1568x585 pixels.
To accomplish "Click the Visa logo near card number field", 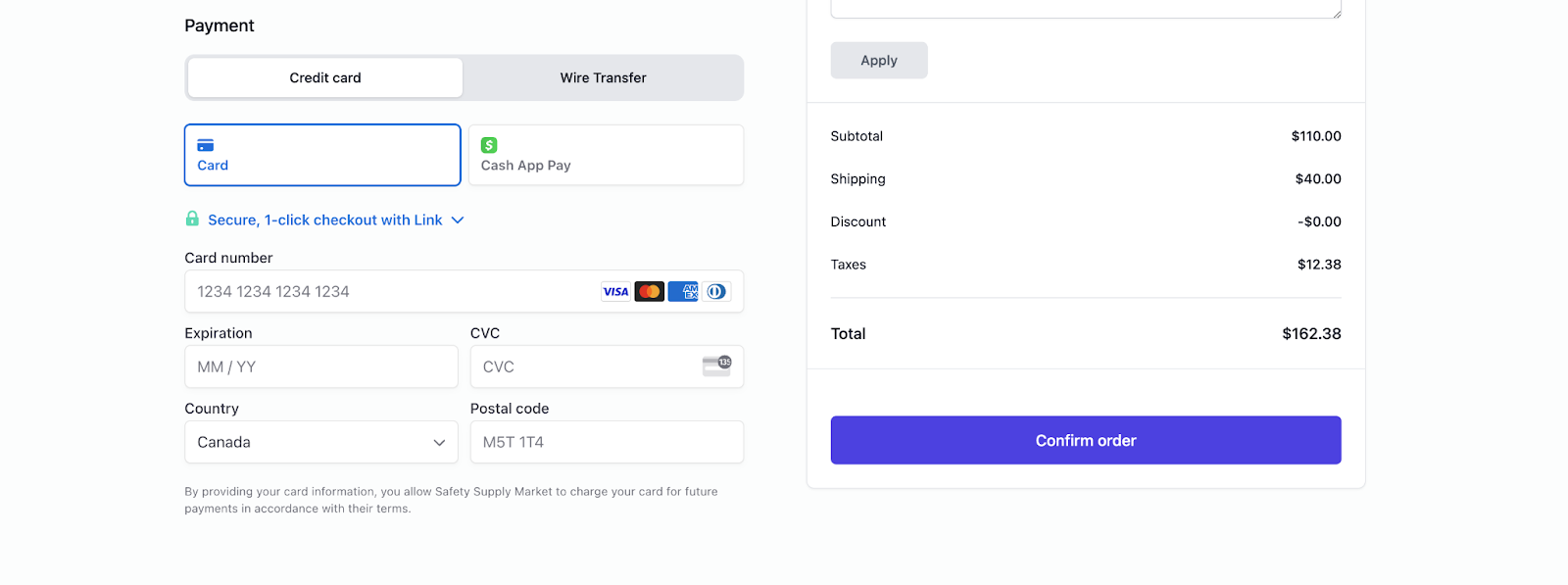I will [x=615, y=291].
